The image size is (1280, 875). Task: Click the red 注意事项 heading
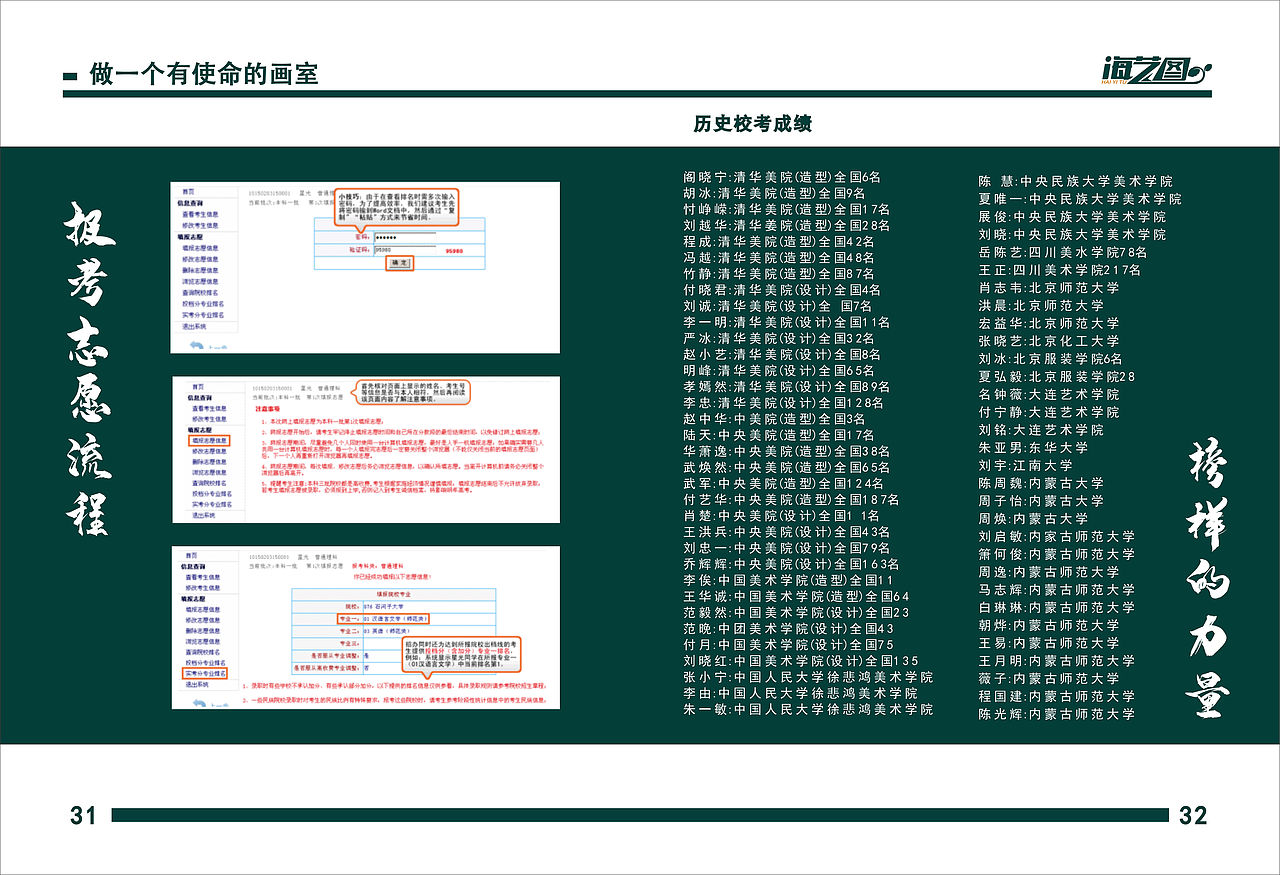coord(267,409)
